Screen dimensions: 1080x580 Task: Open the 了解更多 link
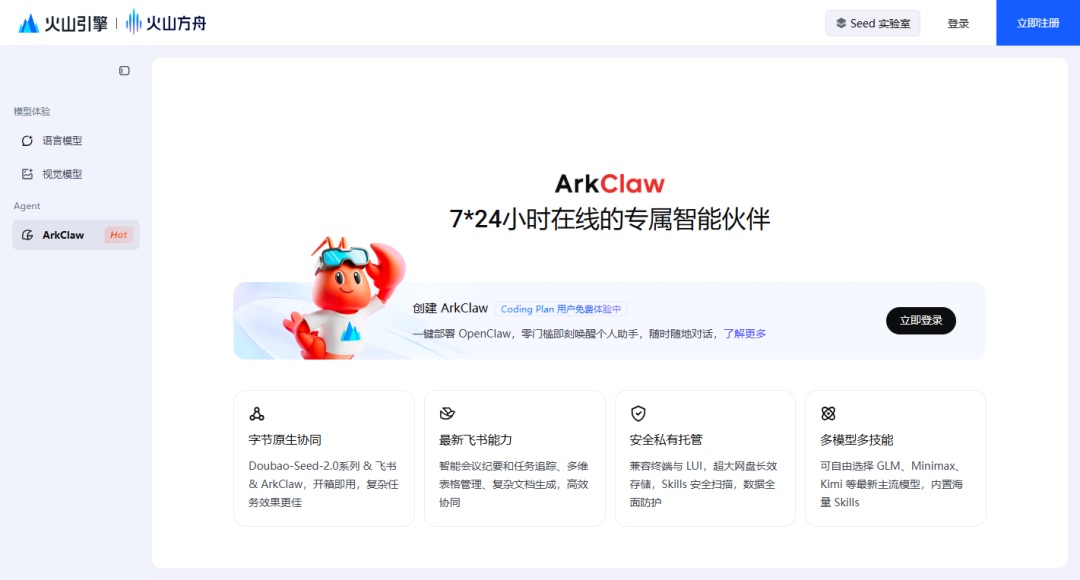(745, 333)
